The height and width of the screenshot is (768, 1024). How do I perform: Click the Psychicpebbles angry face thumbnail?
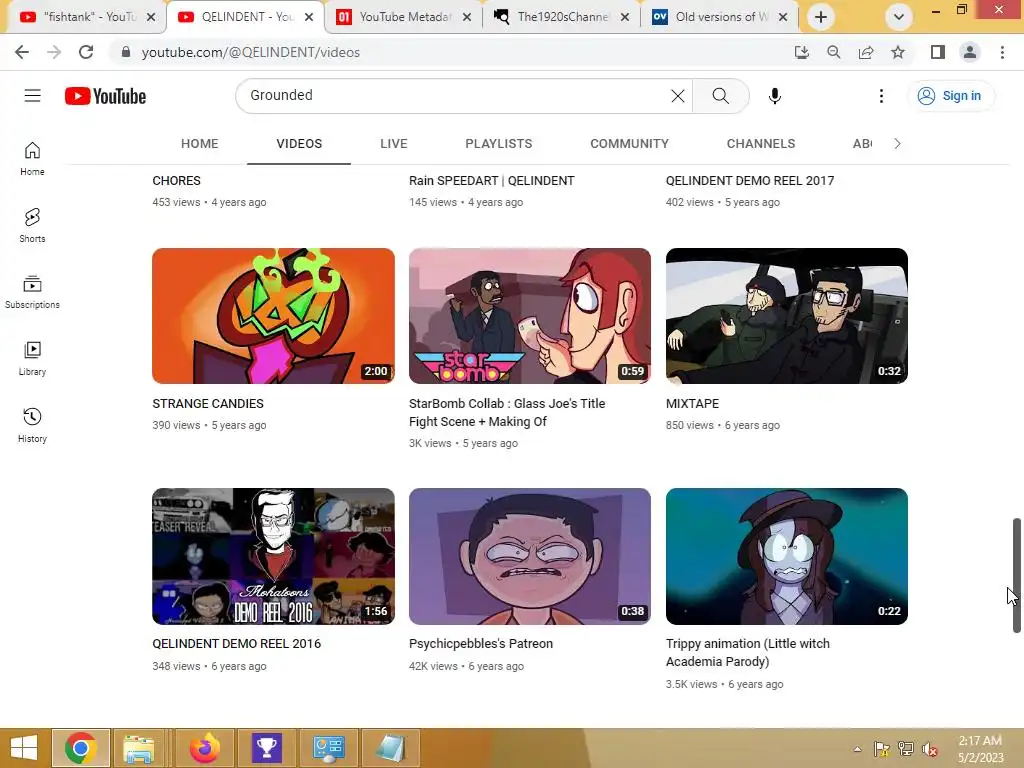click(x=530, y=556)
